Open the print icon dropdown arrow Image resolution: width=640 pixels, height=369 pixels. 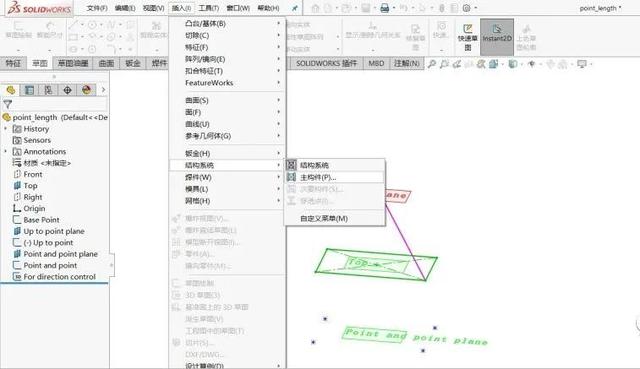(393, 8)
